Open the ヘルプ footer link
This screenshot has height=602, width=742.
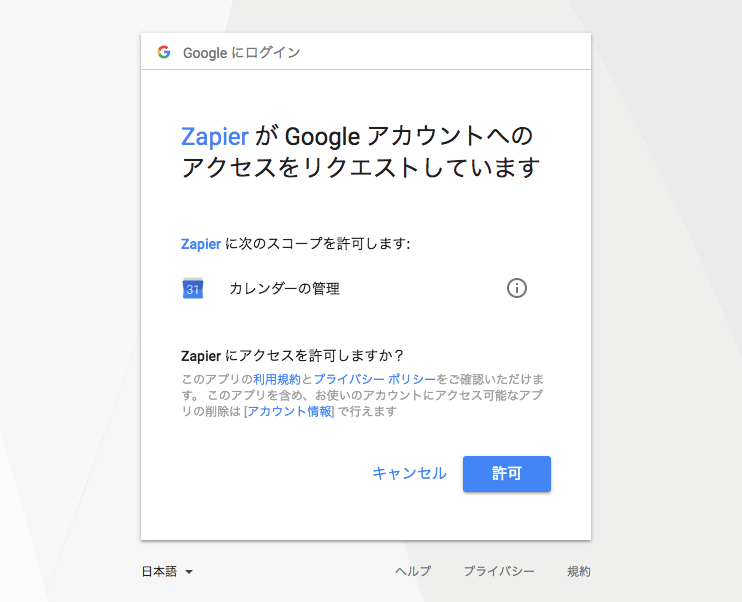[x=413, y=572]
